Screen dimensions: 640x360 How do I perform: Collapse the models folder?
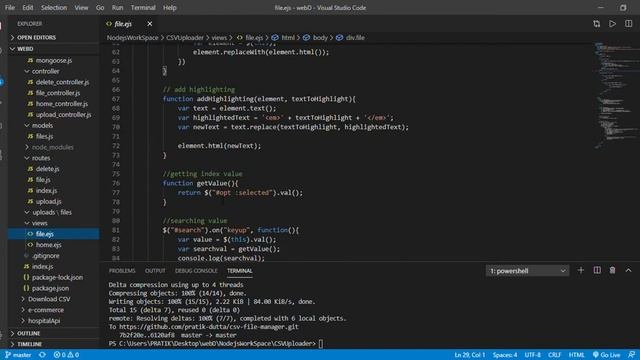[x=42, y=126]
